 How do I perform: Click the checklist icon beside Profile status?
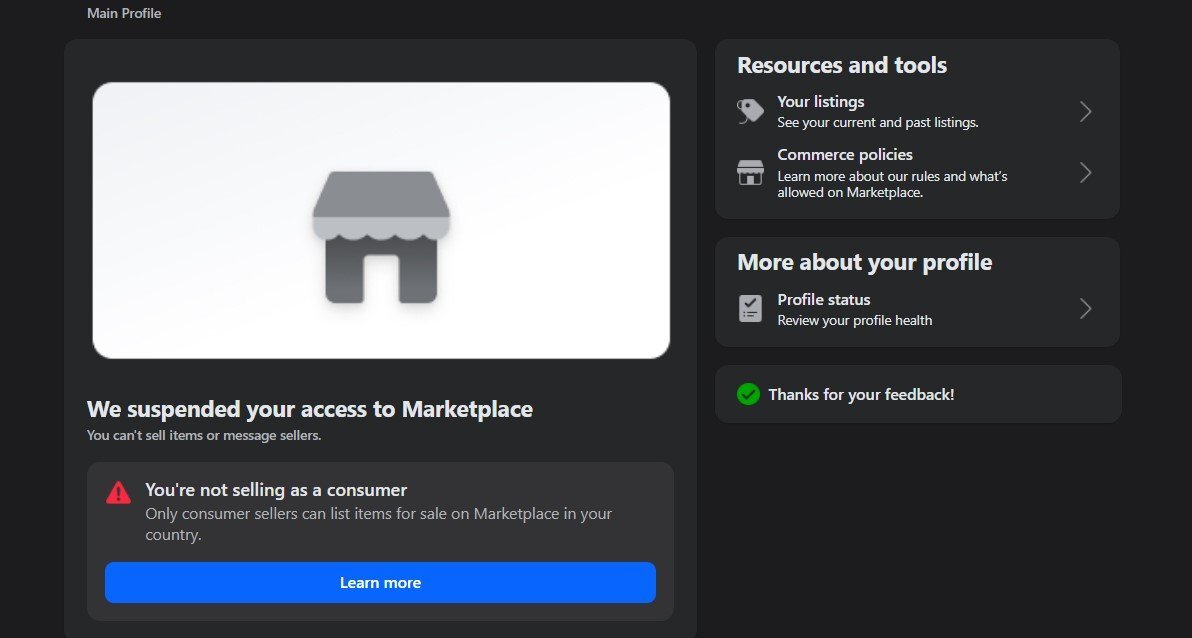[750, 308]
